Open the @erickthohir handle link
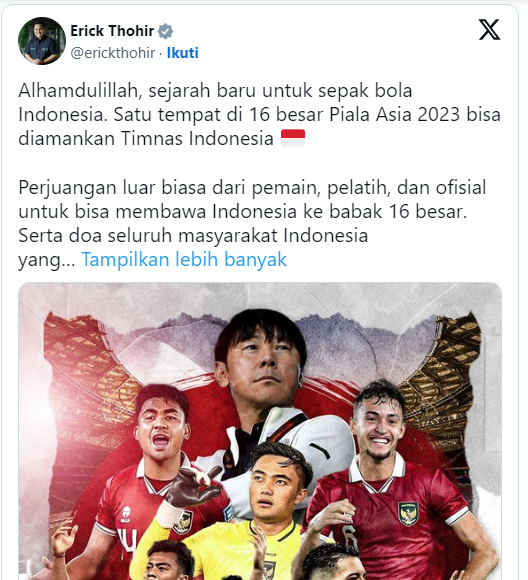 (112, 53)
